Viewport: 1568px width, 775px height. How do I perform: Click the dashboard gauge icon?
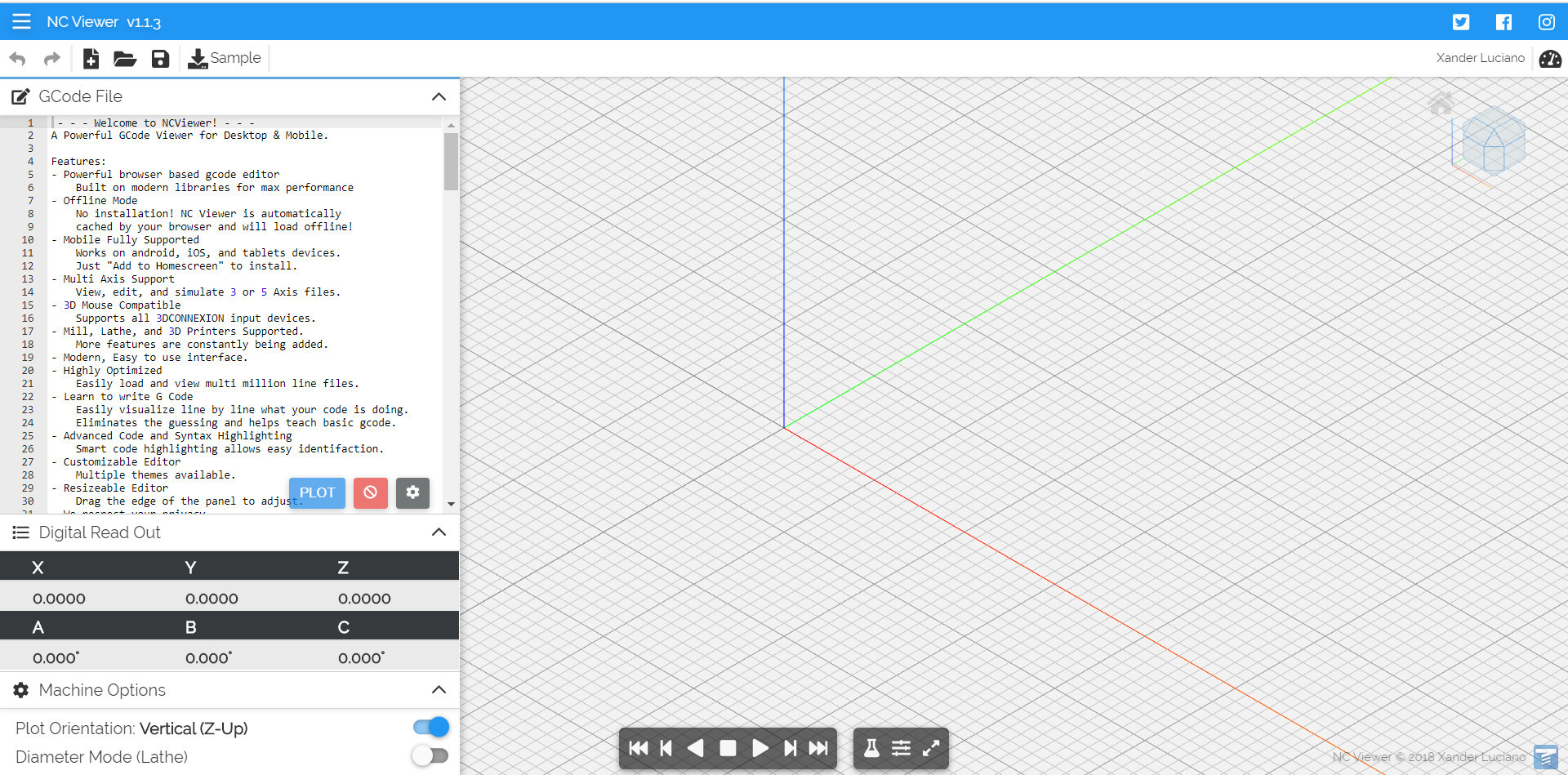1549,59
